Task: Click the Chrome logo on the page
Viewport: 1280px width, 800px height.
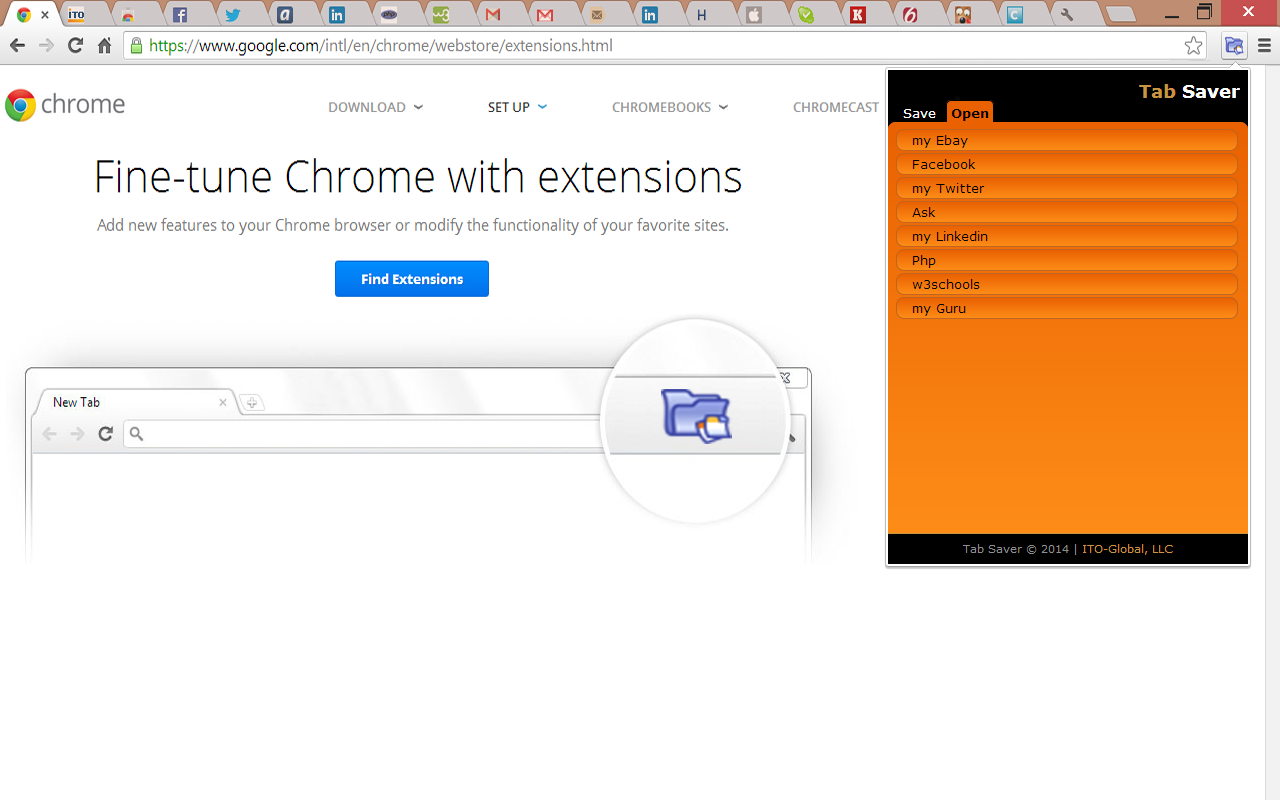Action: 65,105
